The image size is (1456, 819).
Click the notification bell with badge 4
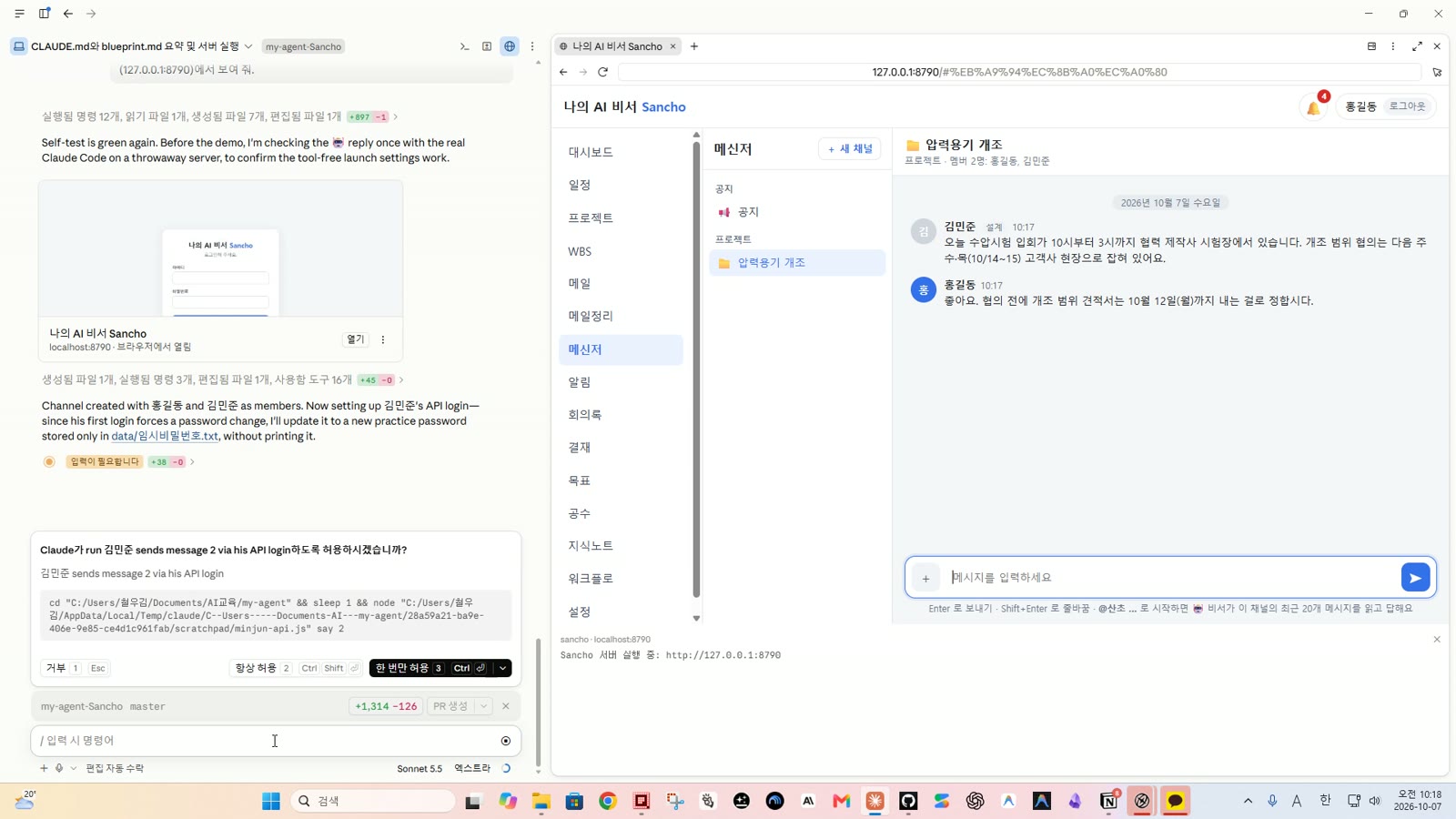point(1314,106)
